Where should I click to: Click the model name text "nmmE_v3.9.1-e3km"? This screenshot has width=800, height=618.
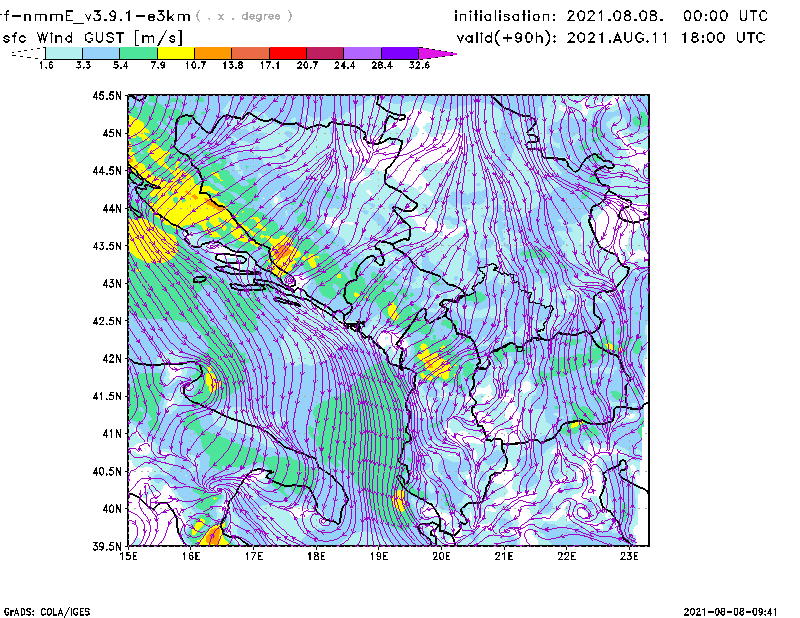[106, 16]
